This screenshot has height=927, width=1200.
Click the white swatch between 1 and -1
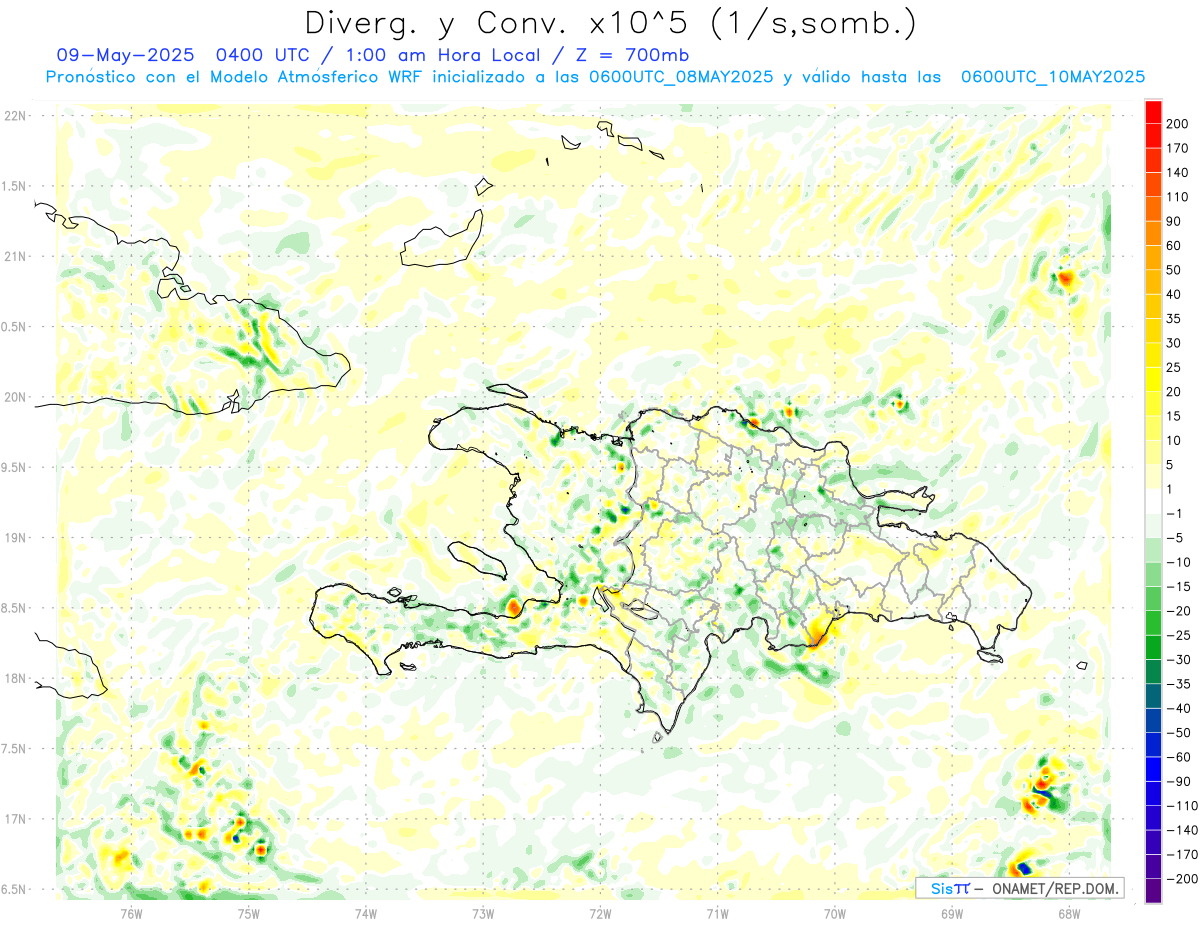(1154, 501)
